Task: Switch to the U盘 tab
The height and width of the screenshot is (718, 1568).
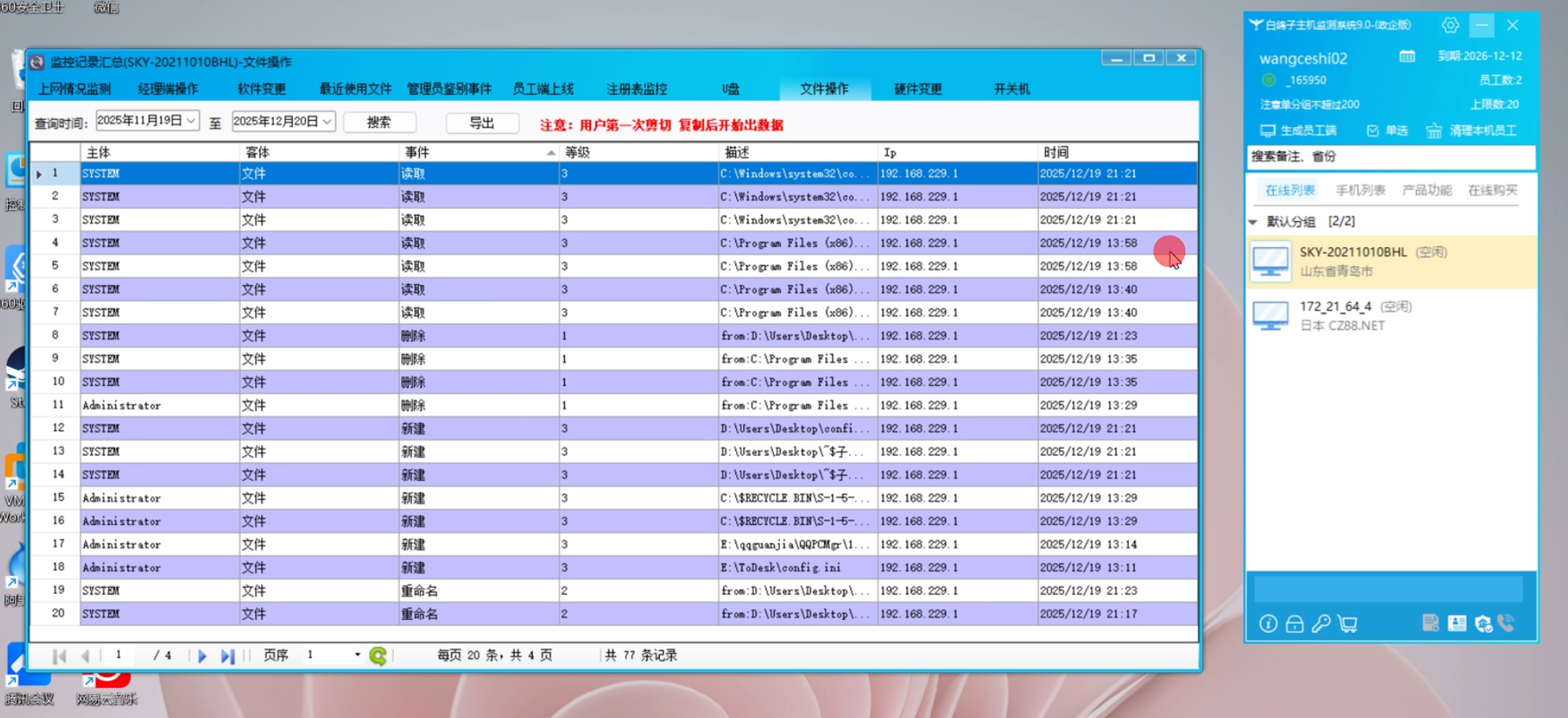Action: (730, 89)
